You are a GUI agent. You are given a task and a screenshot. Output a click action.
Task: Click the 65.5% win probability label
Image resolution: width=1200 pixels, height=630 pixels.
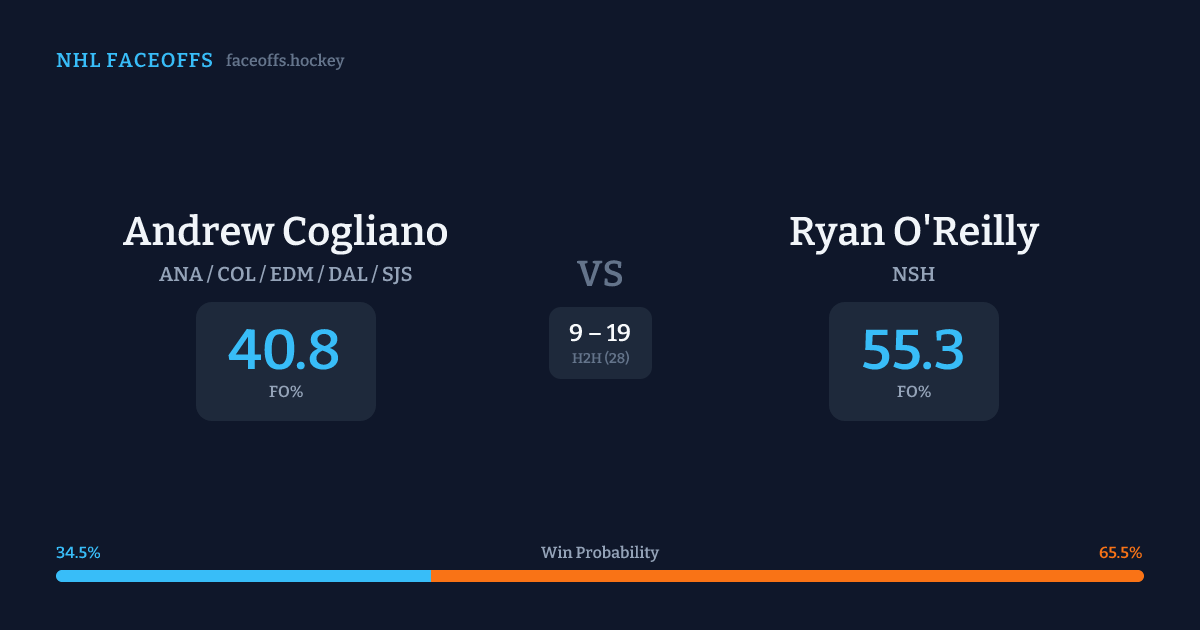click(1120, 553)
